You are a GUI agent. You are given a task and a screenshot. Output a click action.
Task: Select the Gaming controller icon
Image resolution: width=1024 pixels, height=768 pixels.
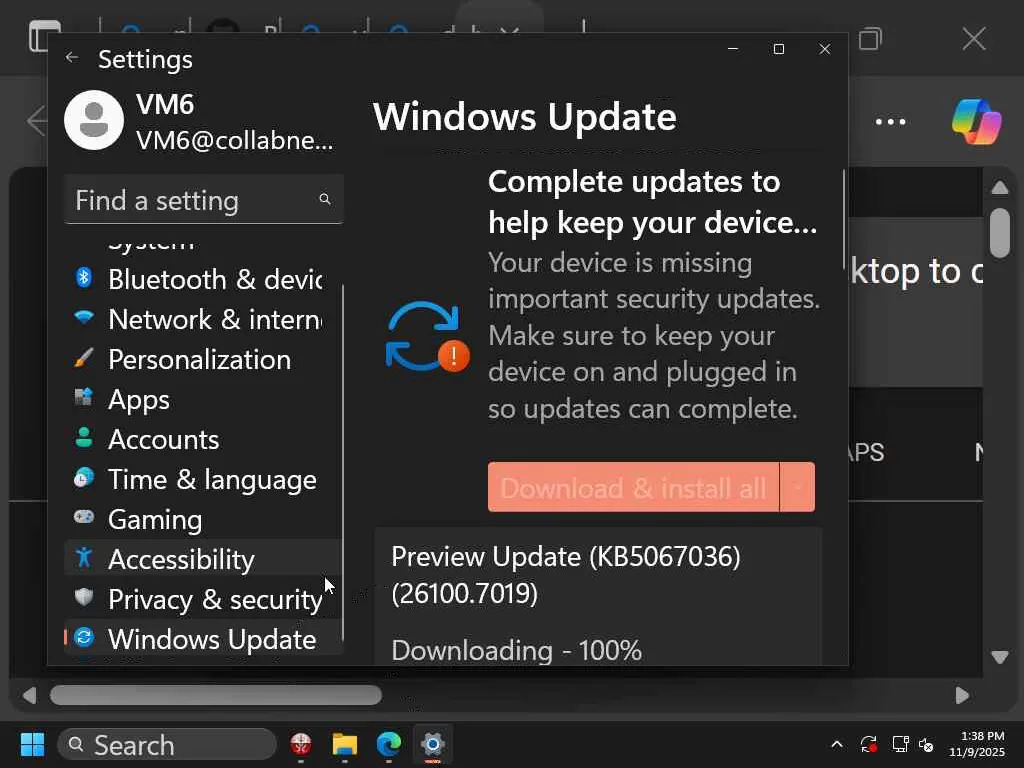coord(84,518)
